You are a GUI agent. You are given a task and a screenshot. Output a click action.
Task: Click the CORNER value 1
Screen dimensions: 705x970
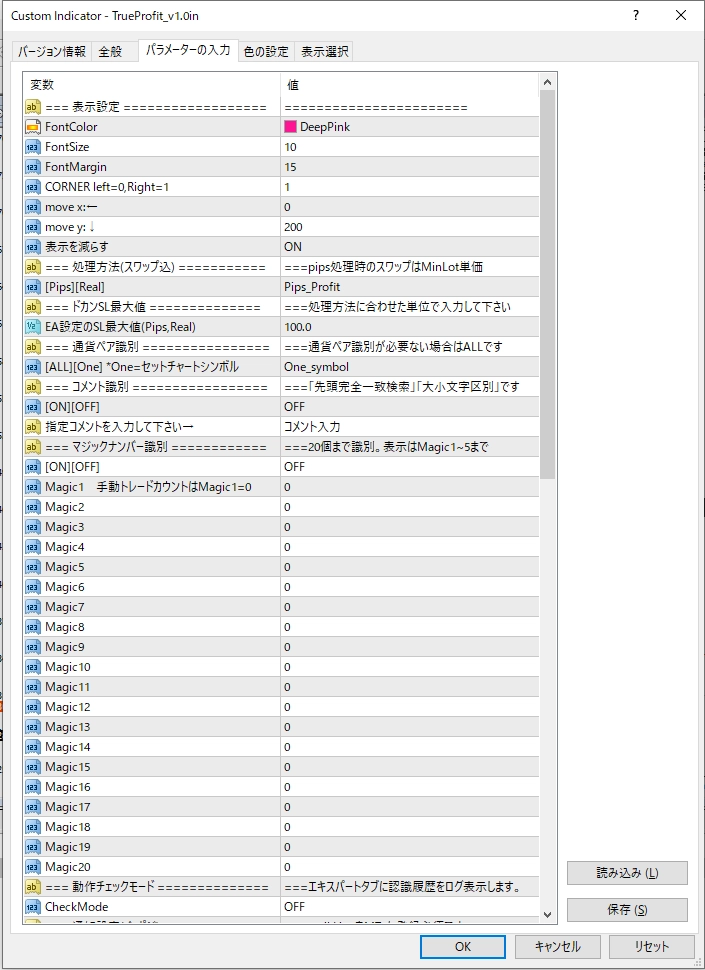coord(409,187)
